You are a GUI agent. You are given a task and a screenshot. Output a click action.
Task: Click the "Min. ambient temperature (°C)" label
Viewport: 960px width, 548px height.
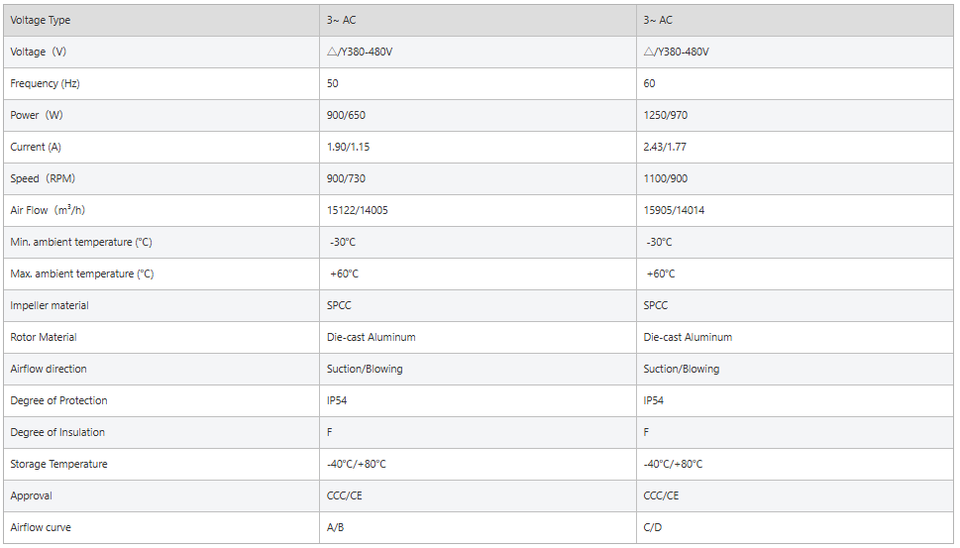tap(81, 242)
